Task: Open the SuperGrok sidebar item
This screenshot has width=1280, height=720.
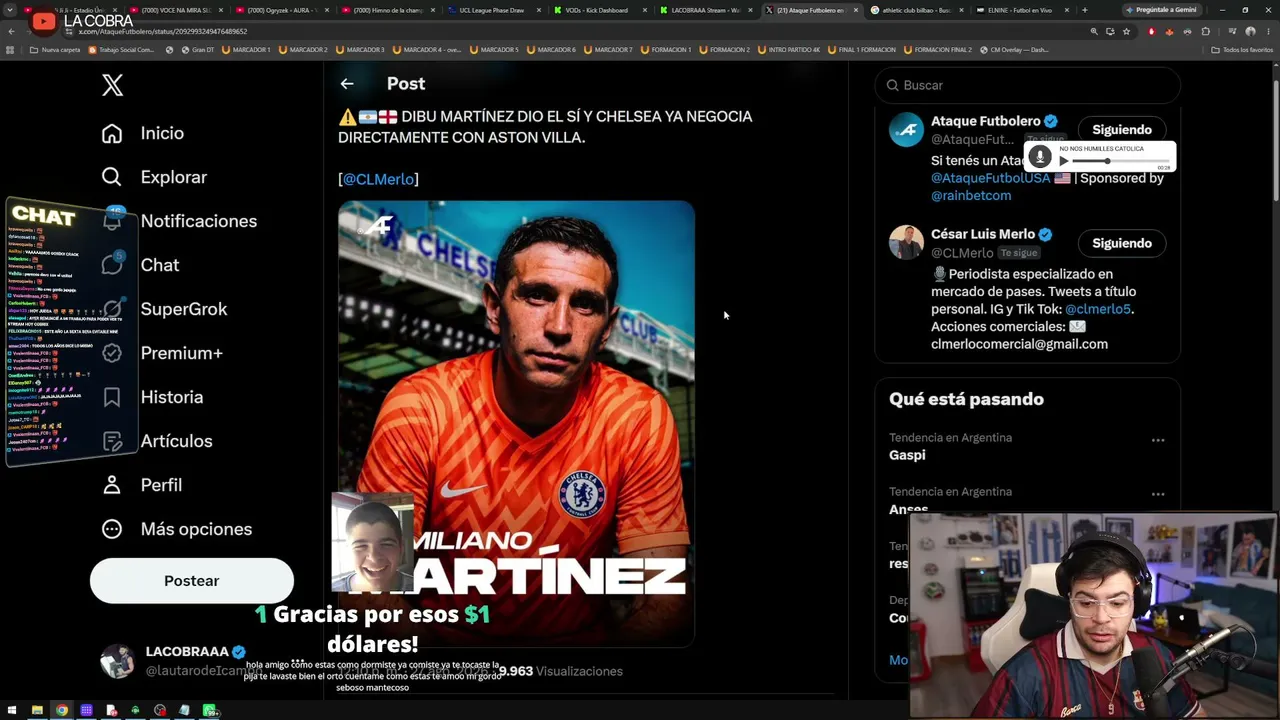Action: (164, 309)
